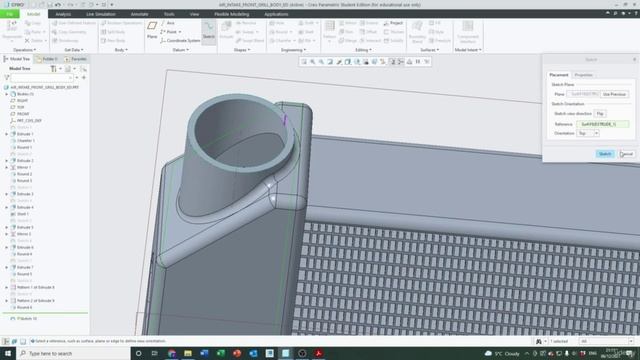
Task: Switch to the Live Simulation tab
Action: [x=101, y=14]
